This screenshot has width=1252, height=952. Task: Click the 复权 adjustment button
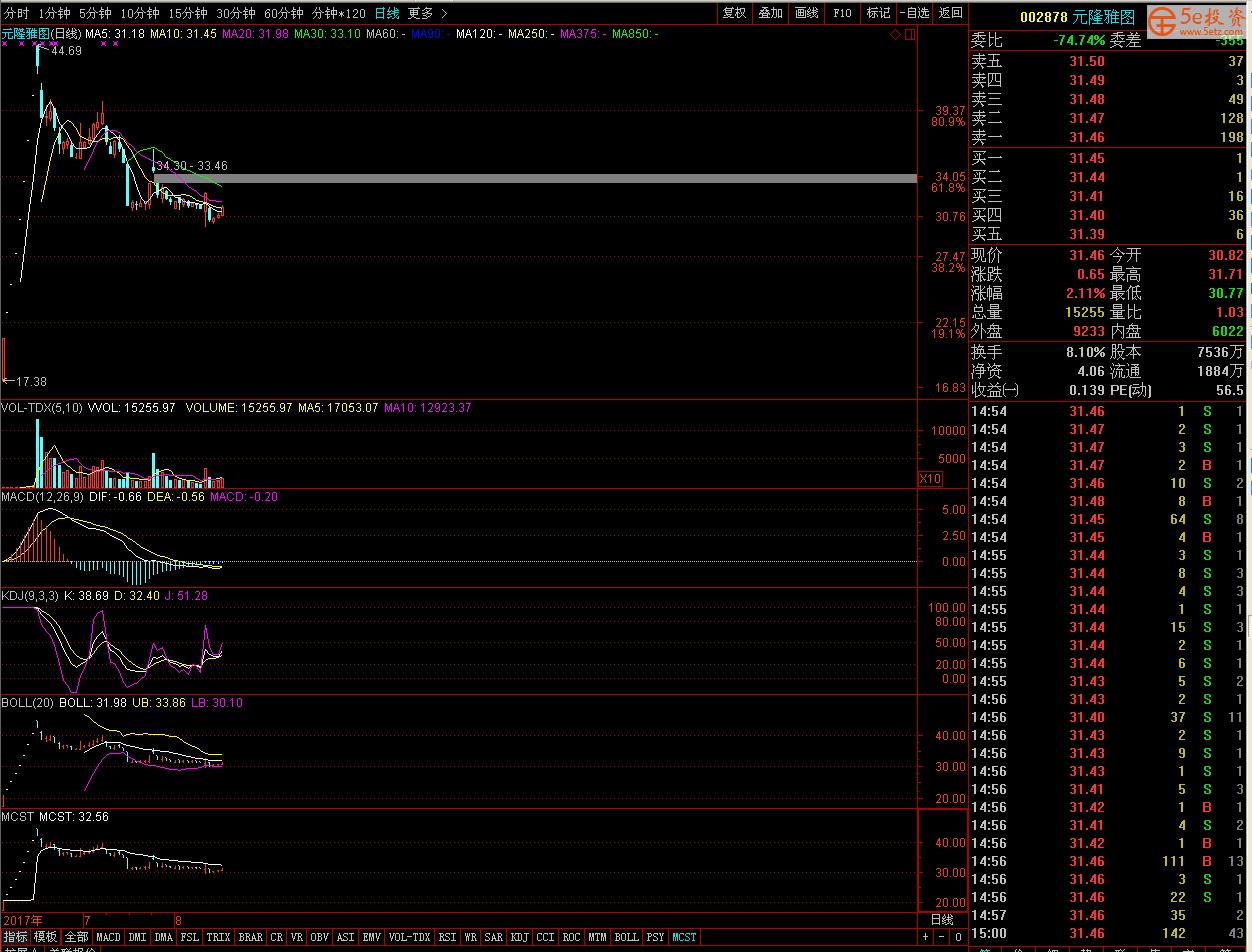pyautogui.click(x=734, y=13)
